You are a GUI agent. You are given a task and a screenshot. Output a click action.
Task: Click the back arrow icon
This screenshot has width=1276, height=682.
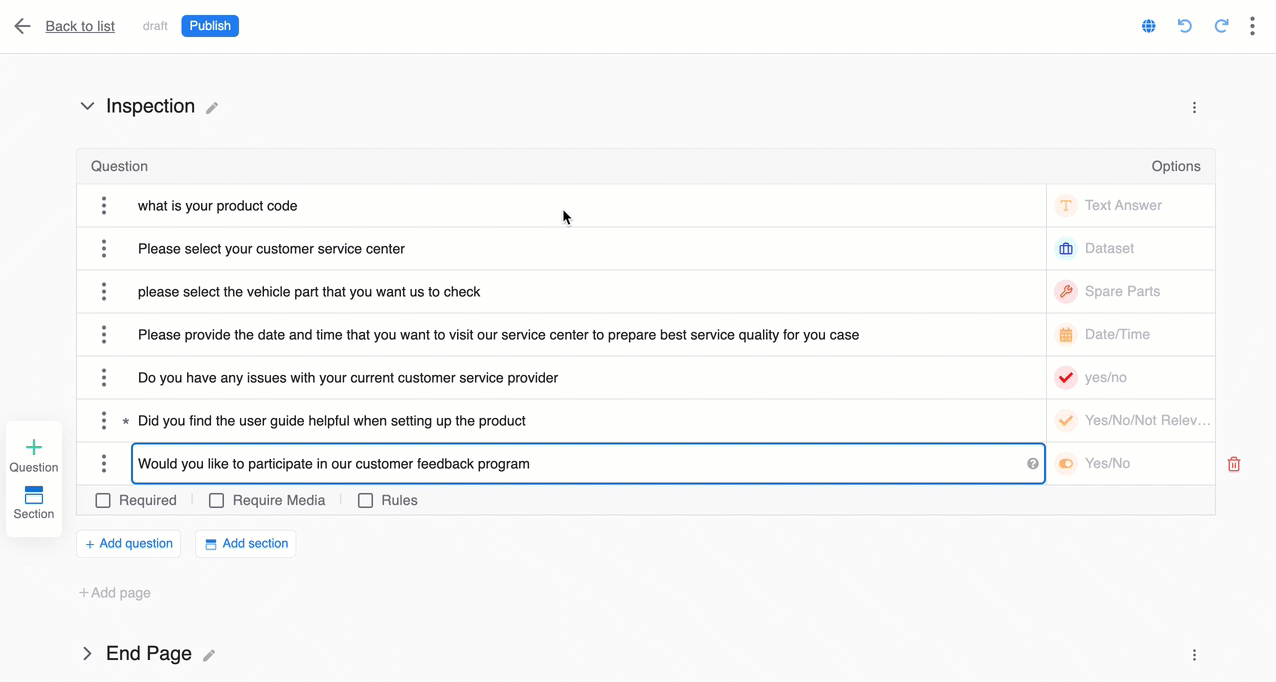(x=22, y=26)
